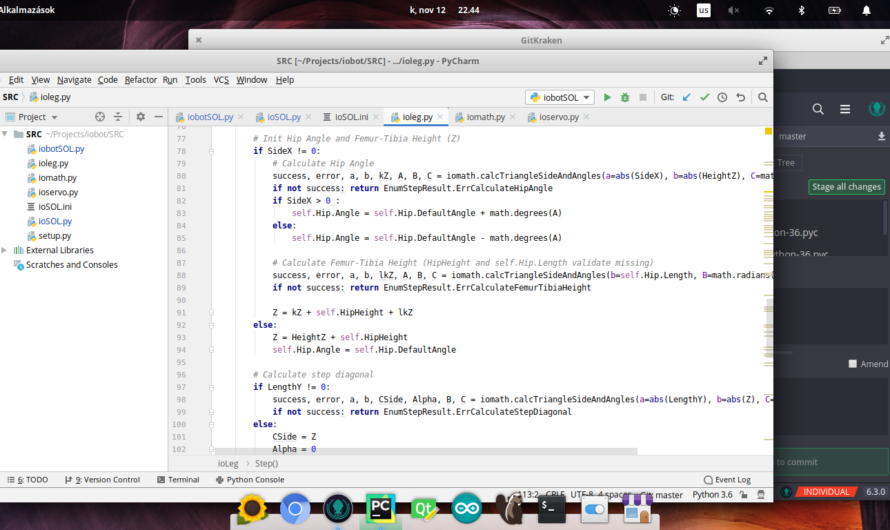Open the Terminal tool window
The height and width of the screenshot is (530, 890).
[x=178, y=480]
